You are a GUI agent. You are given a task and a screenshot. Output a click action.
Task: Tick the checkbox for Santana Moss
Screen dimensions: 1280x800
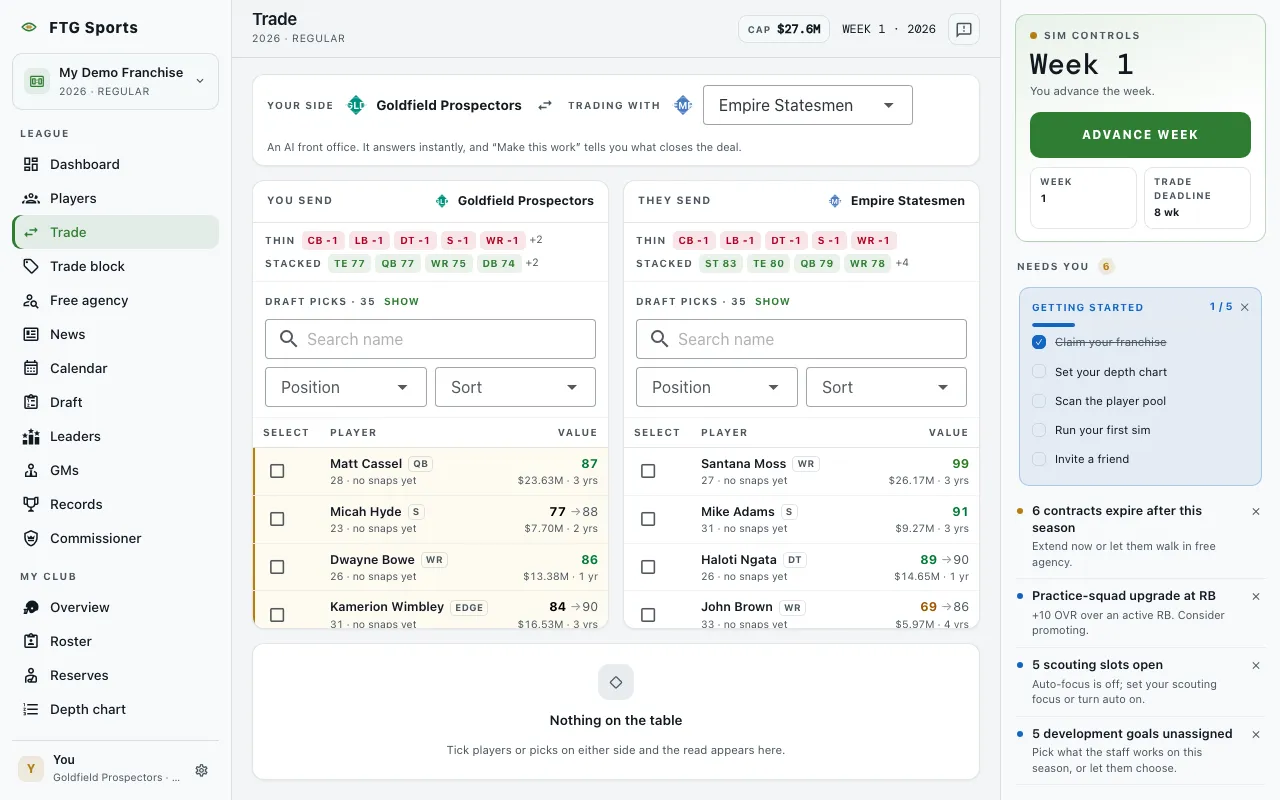(648, 471)
